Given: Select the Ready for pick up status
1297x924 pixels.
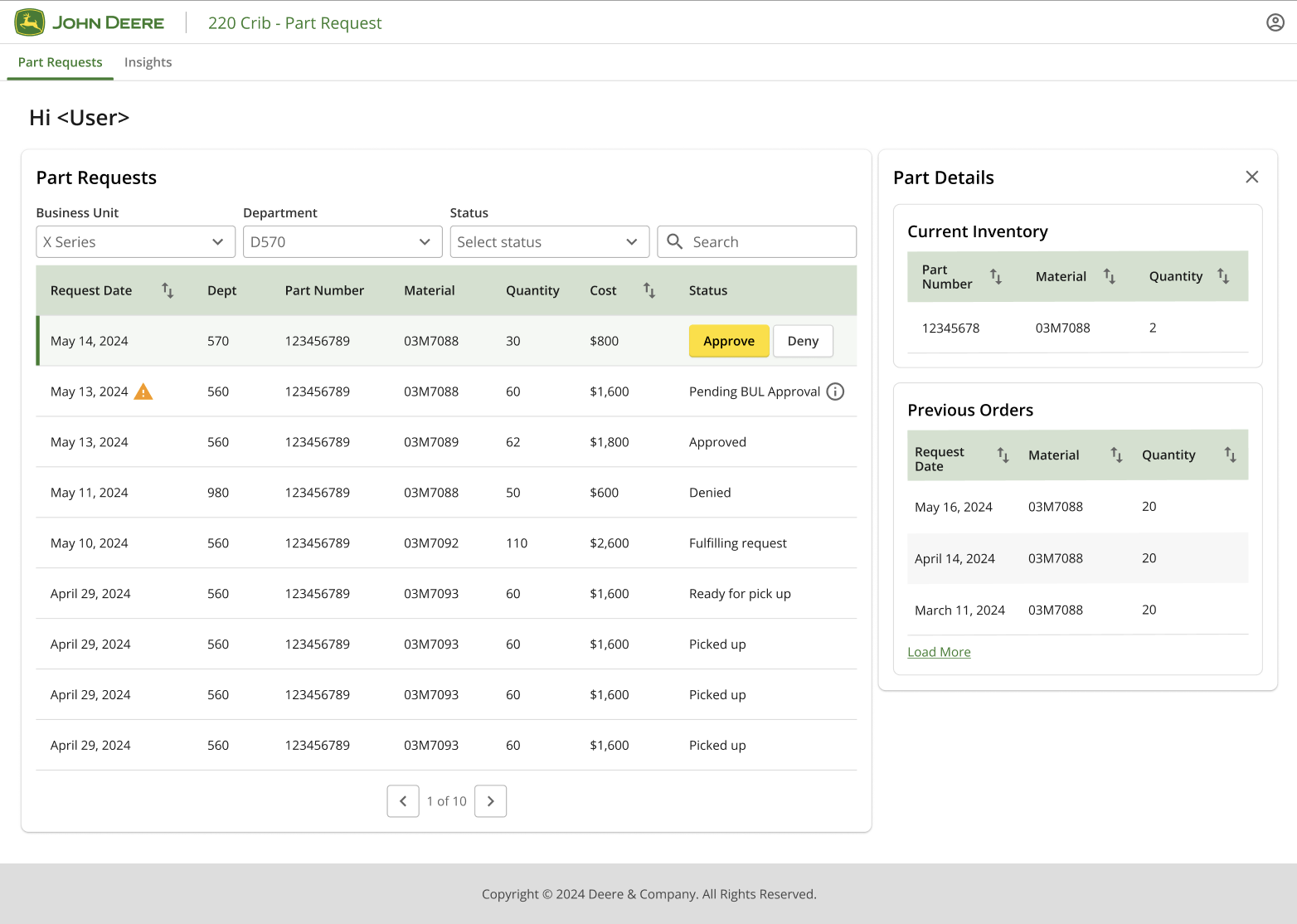Looking at the screenshot, I should 740,594.
